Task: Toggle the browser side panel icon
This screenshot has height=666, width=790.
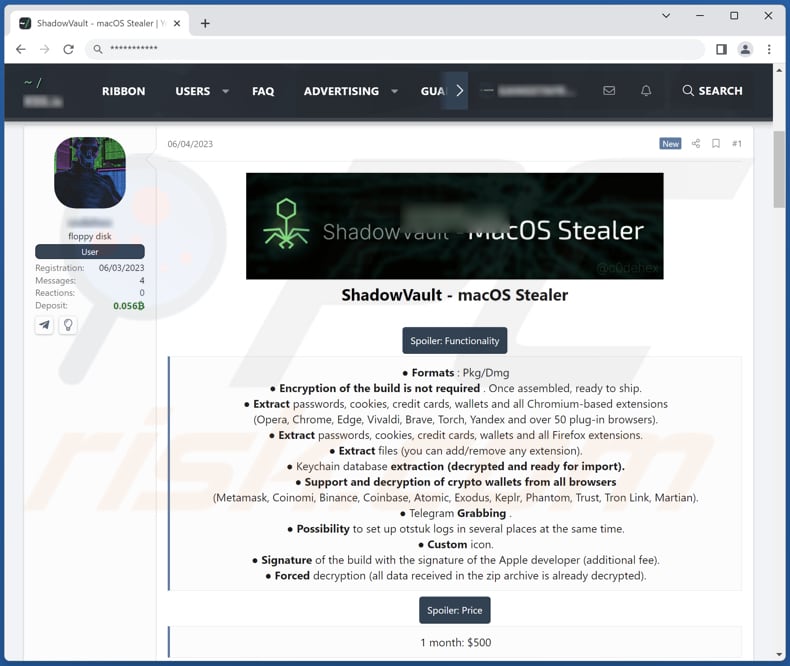Action: pos(721,49)
